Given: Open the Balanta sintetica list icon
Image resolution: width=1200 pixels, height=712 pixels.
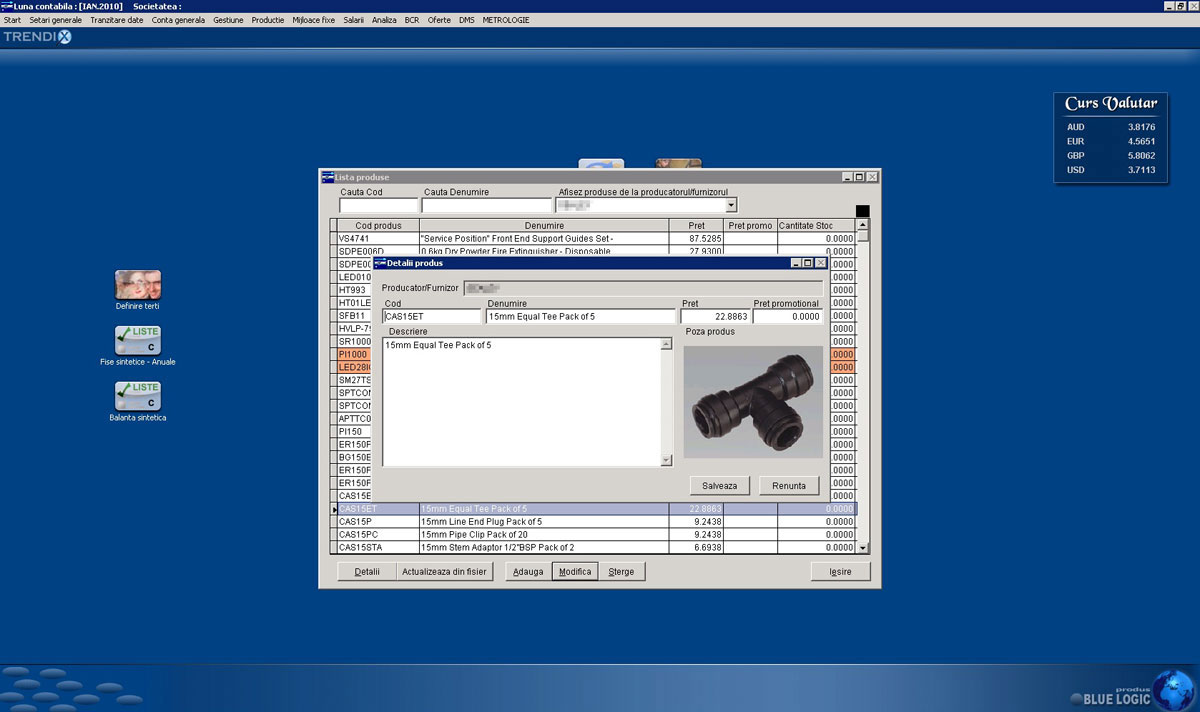Looking at the screenshot, I should tap(137, 396).
